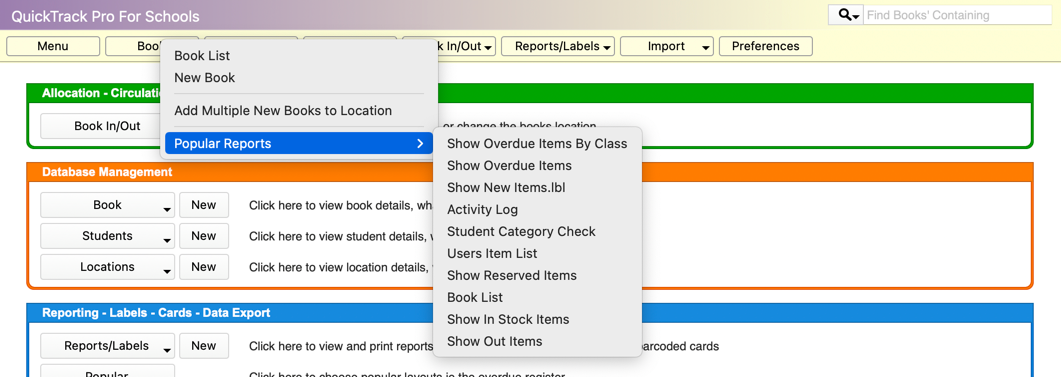Click the search magnifier icon dropdown
This screenshot has width=1061, height=377.
846,15
